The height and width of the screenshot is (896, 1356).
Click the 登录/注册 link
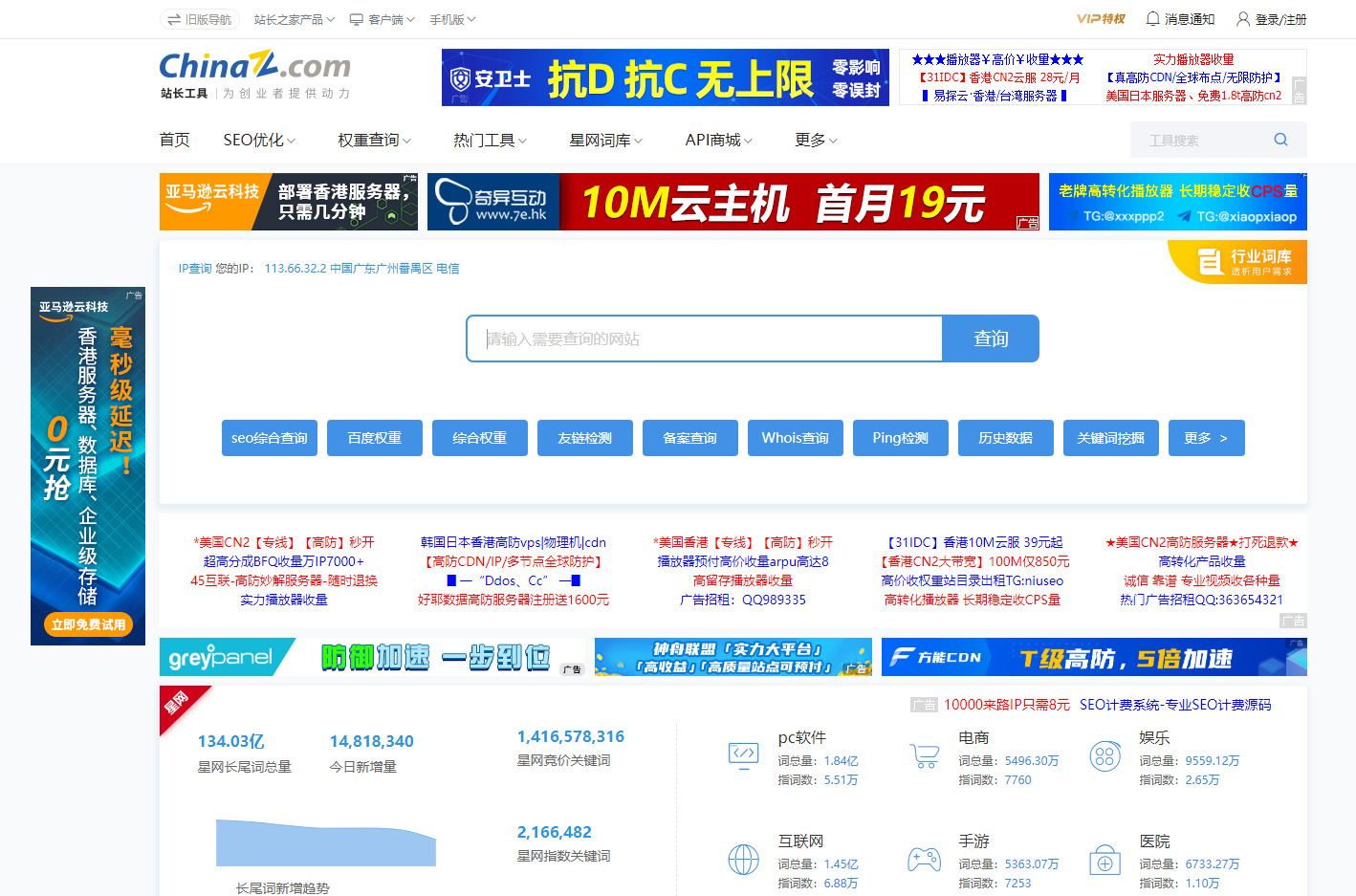pos(1281,19)
